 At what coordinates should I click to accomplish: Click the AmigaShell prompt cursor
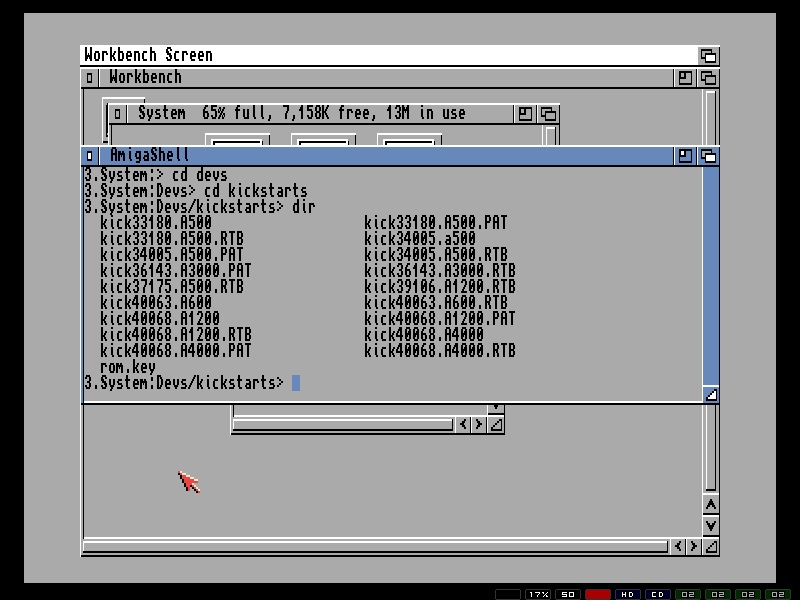296,383
